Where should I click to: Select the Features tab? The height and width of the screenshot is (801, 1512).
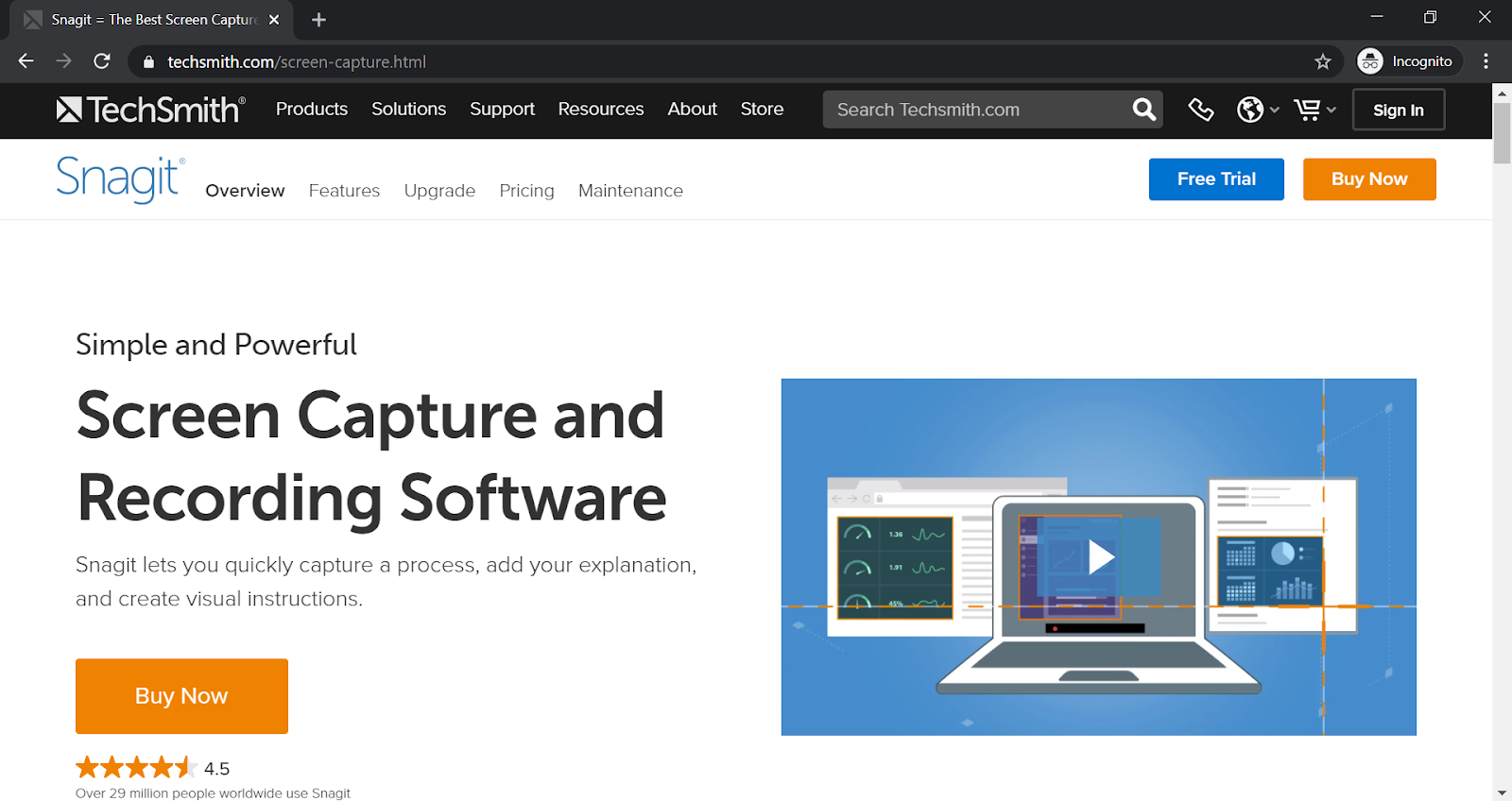(344, 191)
